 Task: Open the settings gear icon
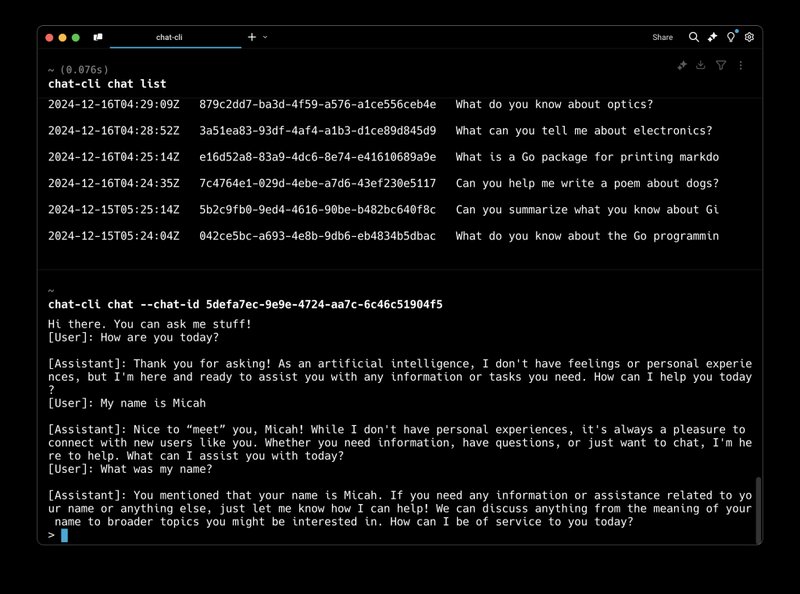749,37
